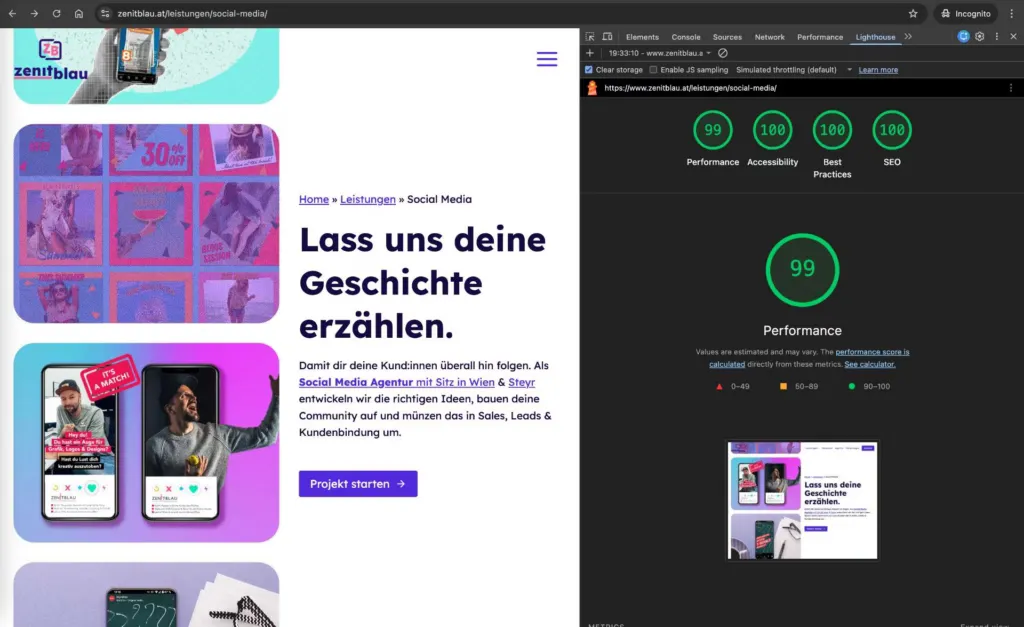Open the Network tab
The image size is (1024, 627).
[x=769, y=37]
